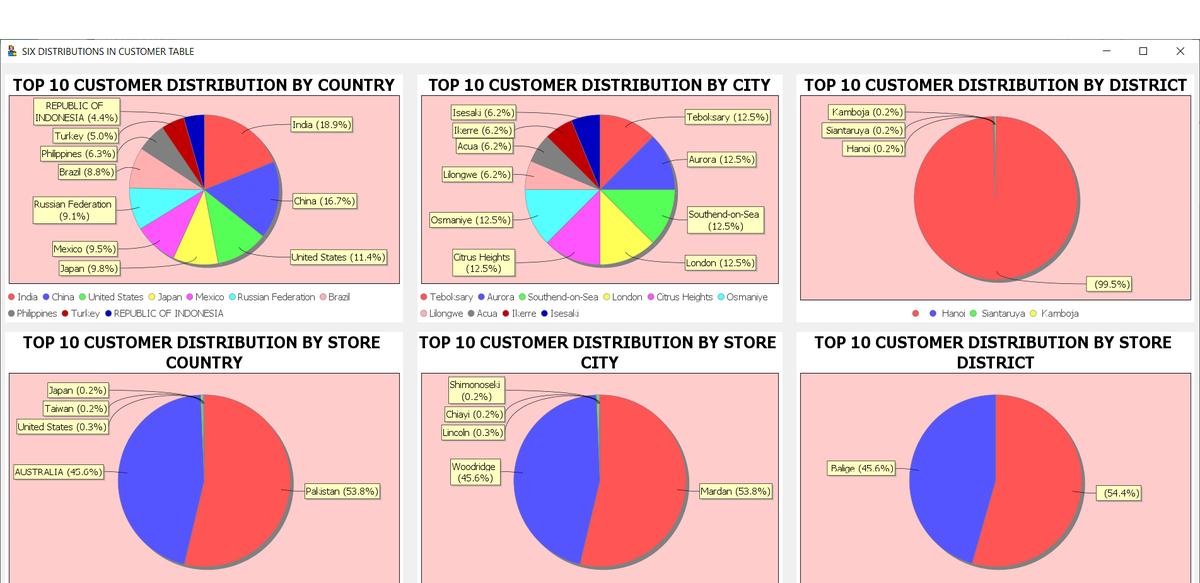Click the 'United States (11.4%)' slice label
Viewport: 1200px width, 583px height.
(x=338, y=257)
